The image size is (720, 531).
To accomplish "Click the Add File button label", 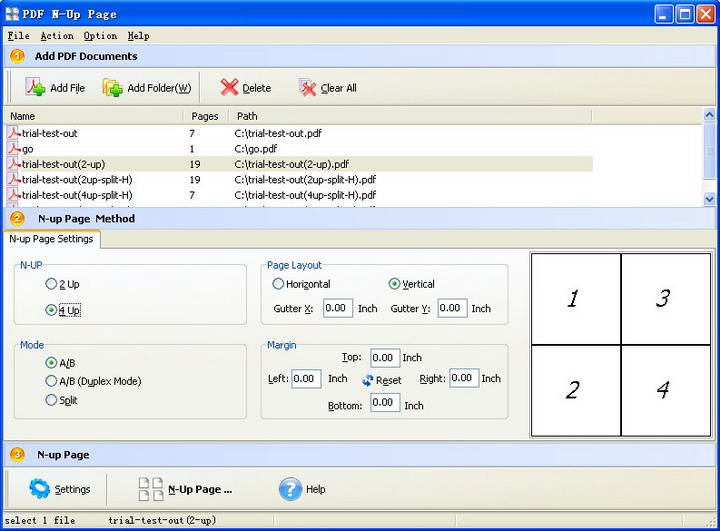I will 68,88.
